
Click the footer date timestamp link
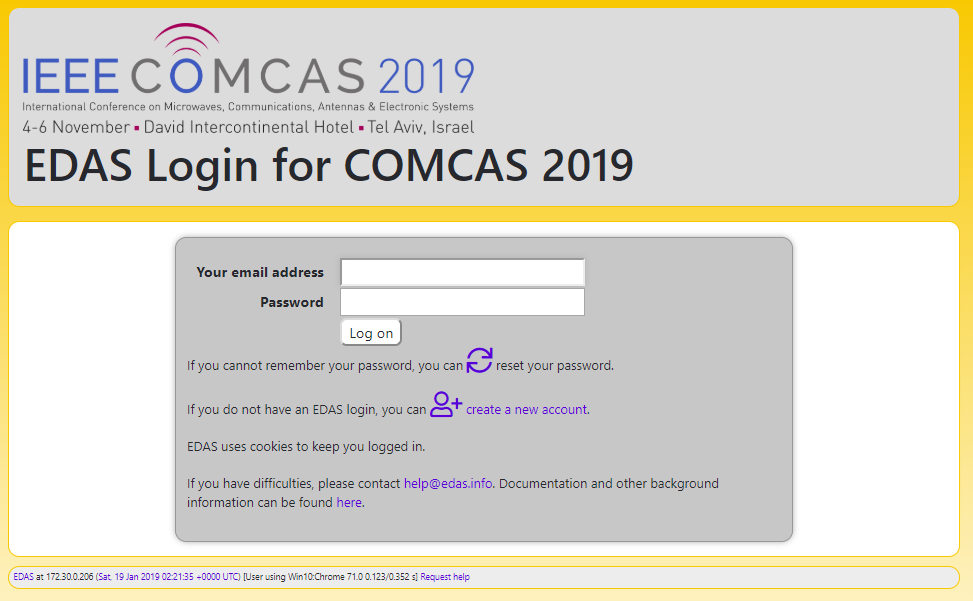coord(168,577)
